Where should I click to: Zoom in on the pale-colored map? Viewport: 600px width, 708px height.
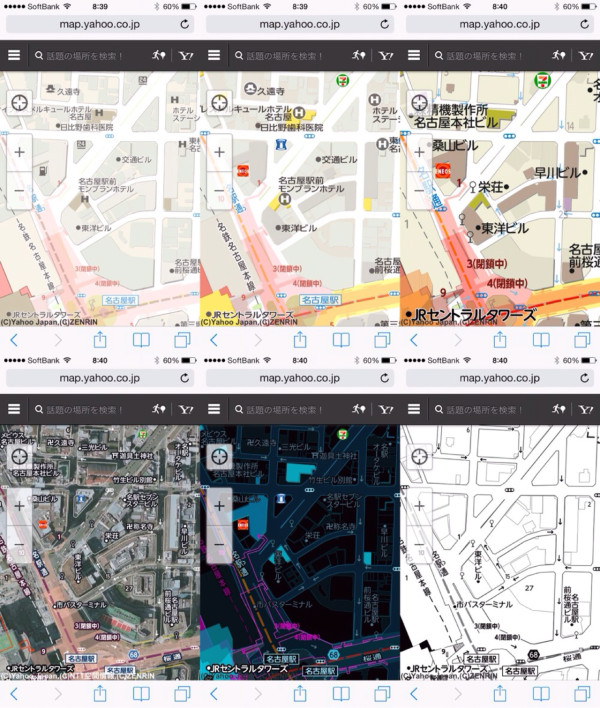(x=19, y=152)
